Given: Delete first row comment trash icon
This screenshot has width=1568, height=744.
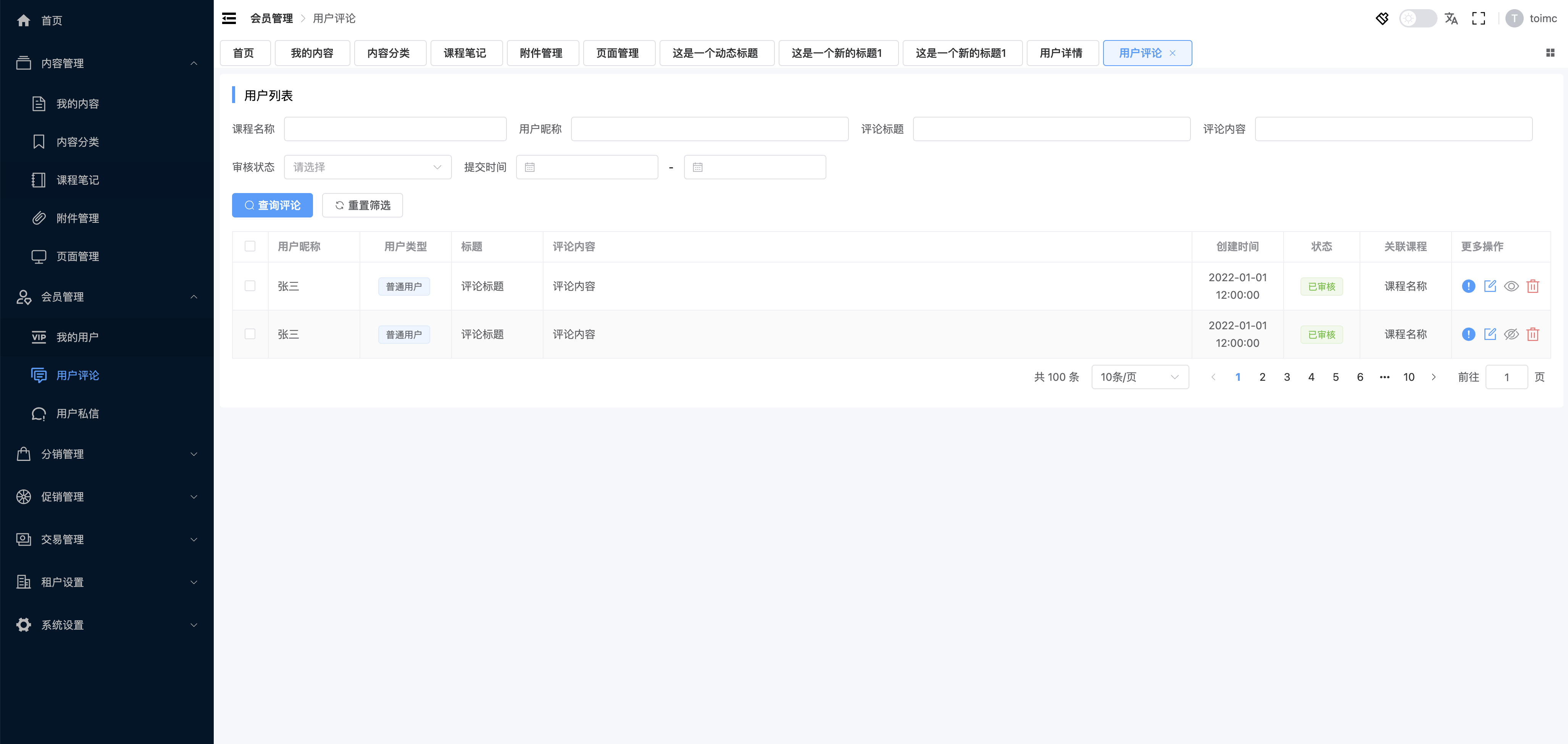Looking at the screenshot, I should pyautogui.click(x=1533, y=286).
